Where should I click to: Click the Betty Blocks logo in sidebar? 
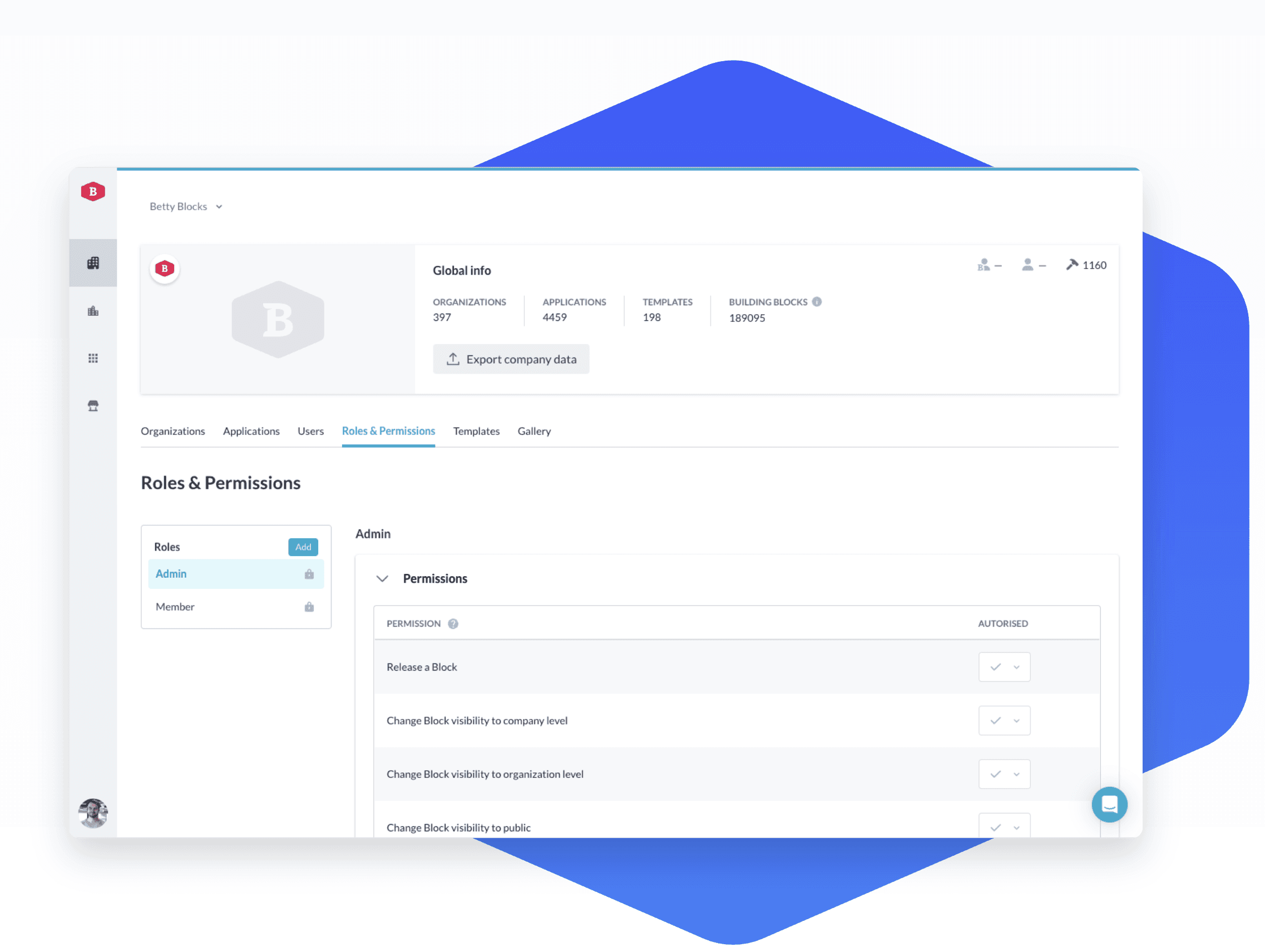coord(93,191)
